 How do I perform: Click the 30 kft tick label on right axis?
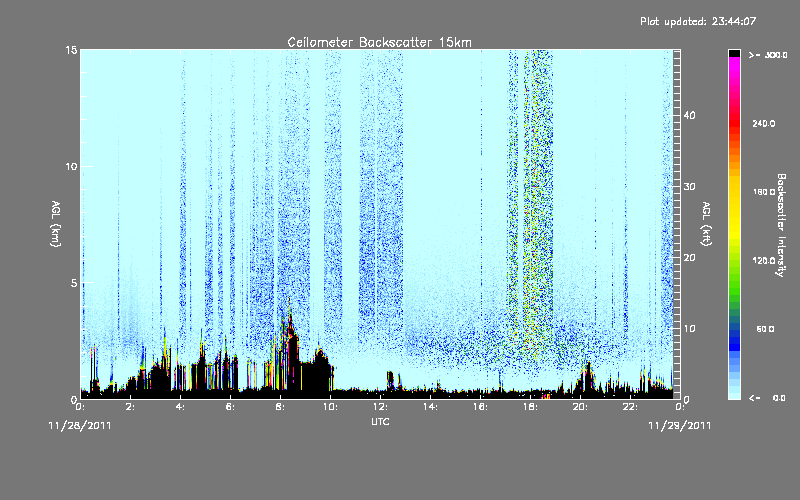[x=689, y=186]
